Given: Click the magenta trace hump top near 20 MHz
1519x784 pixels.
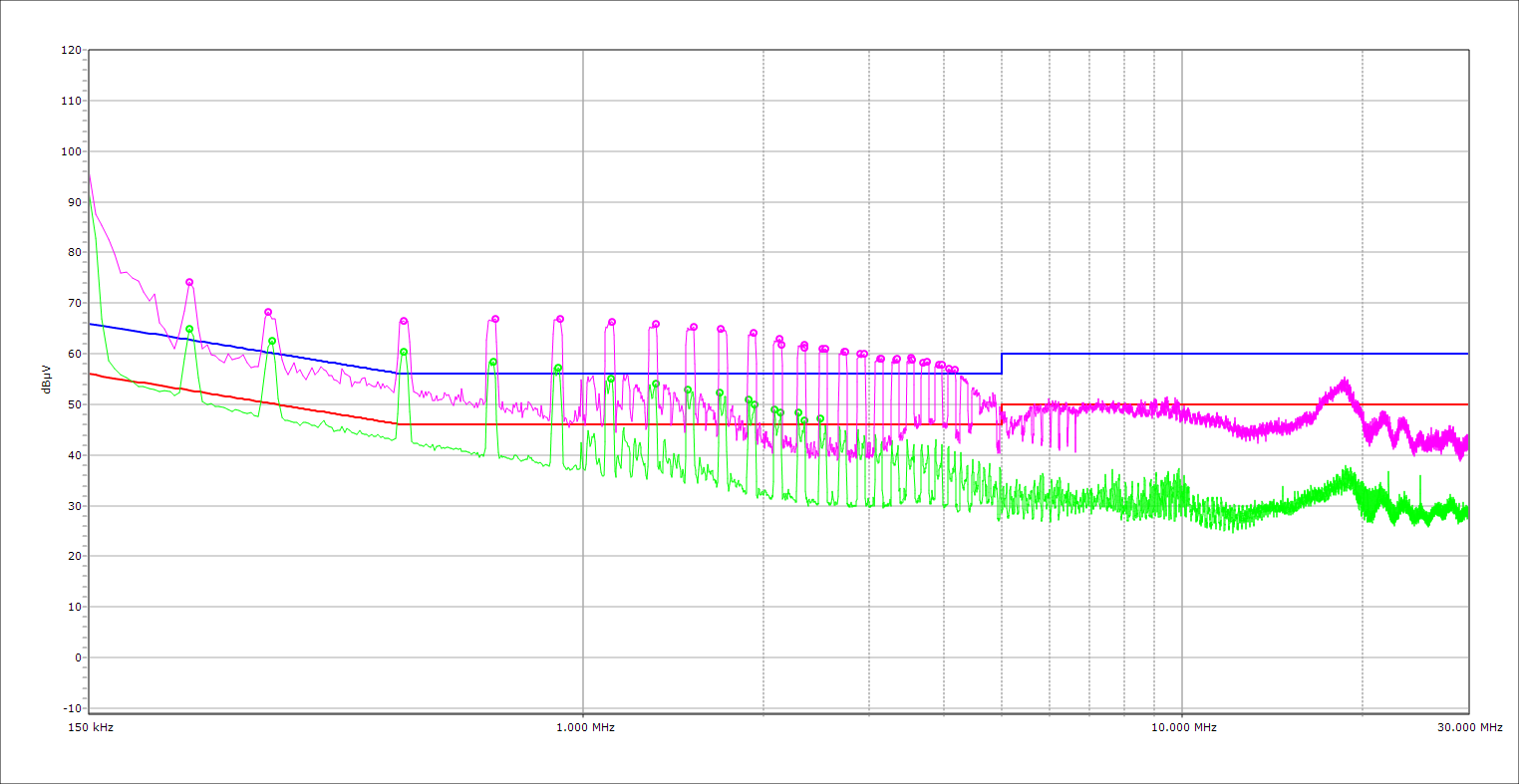Looking at the screenshot, I should [x=1345, y=383].
